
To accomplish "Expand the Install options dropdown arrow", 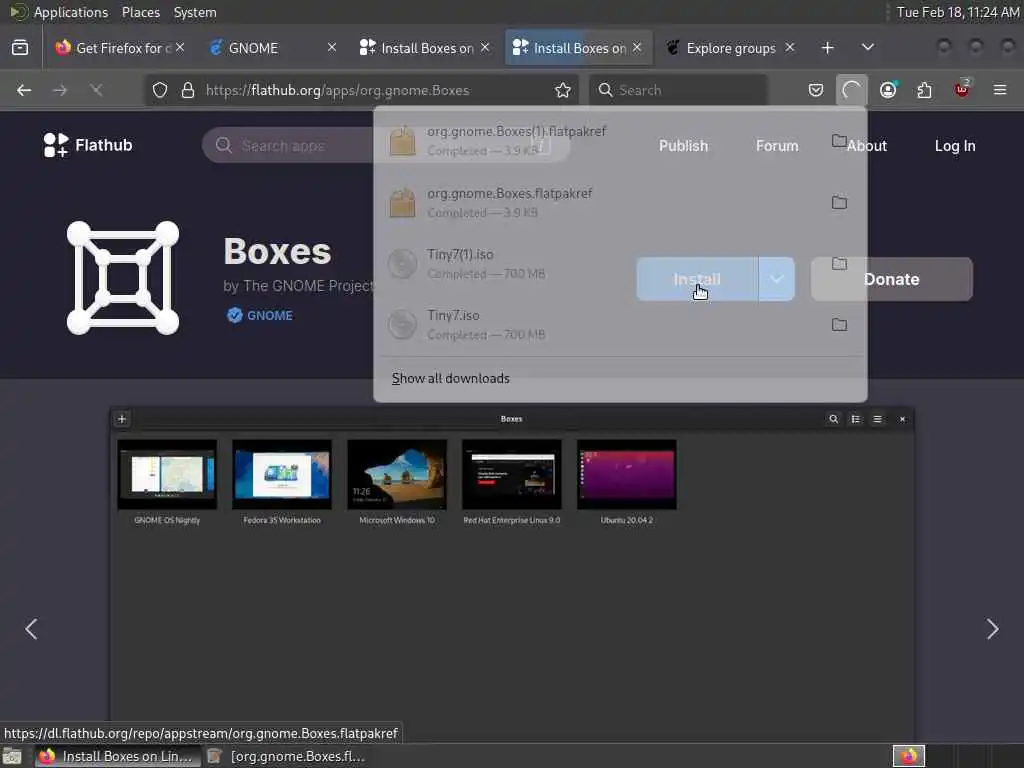I will click(x=776, y=279).
